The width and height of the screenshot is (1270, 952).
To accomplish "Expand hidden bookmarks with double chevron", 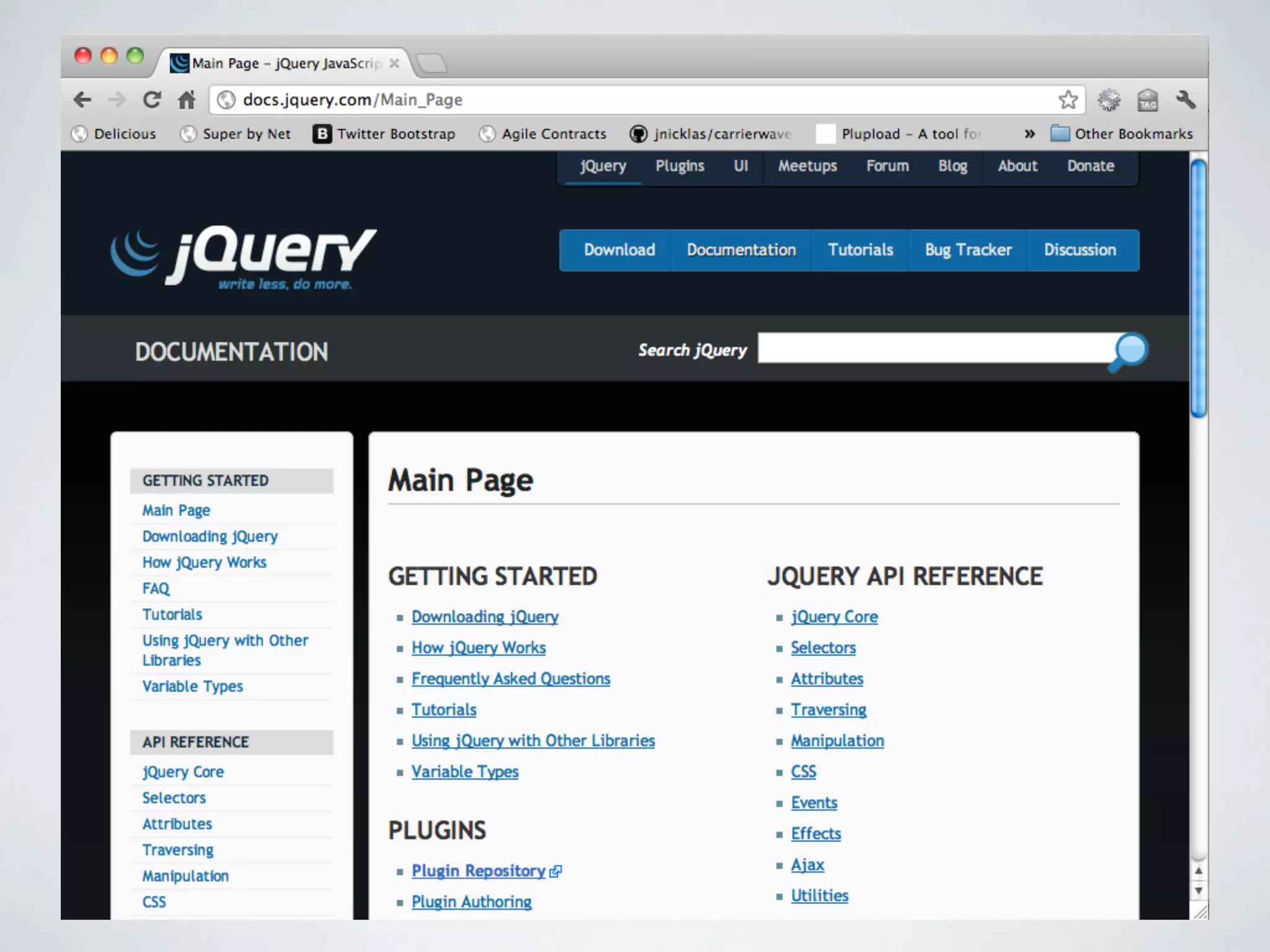I will 1029,134.
